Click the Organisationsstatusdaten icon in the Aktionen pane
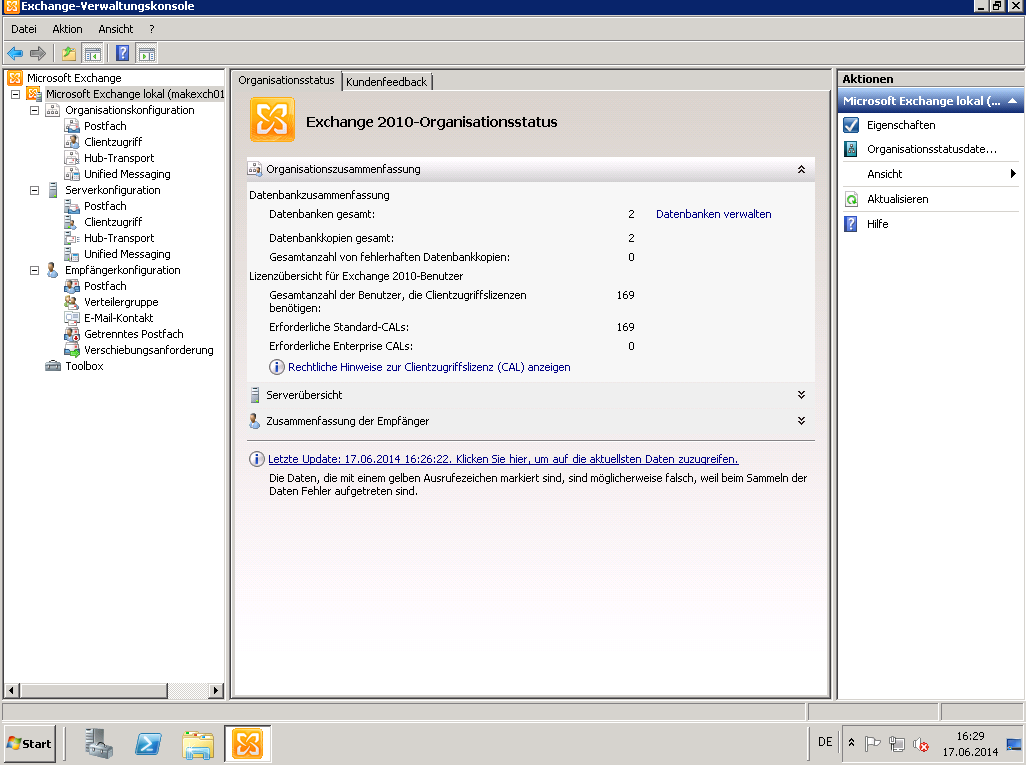This screenshot has height=765, width=1026. [851, 149]
